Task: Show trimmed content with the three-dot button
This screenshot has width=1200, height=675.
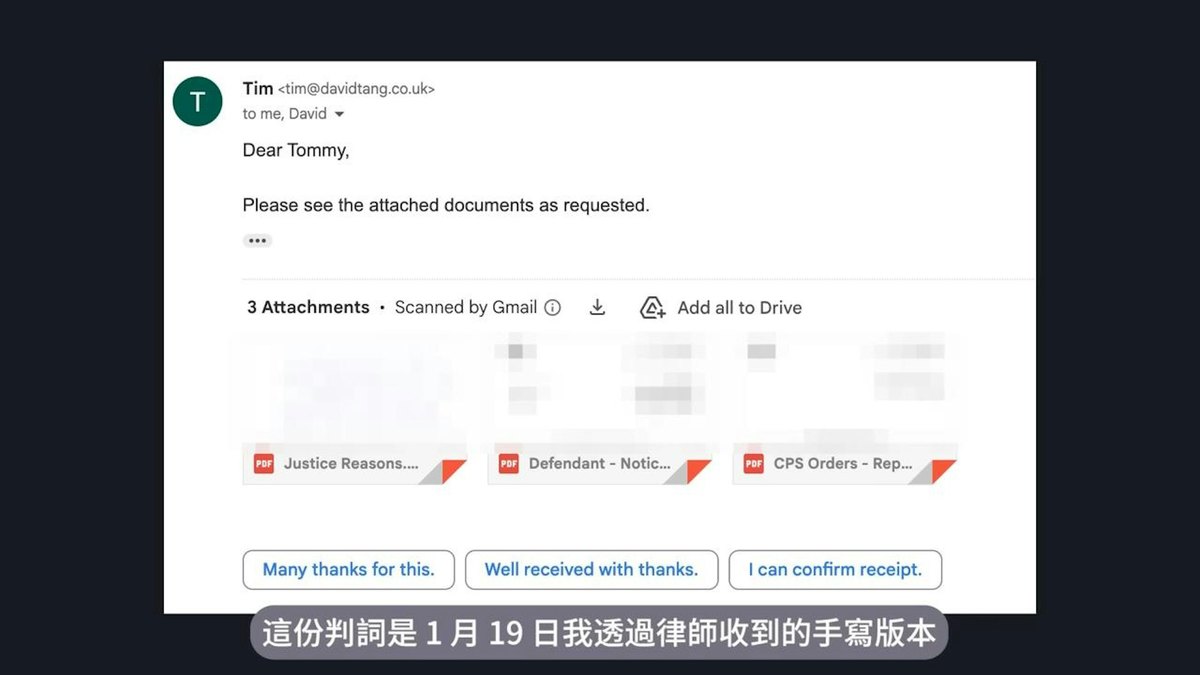Action: click(257, 241)
